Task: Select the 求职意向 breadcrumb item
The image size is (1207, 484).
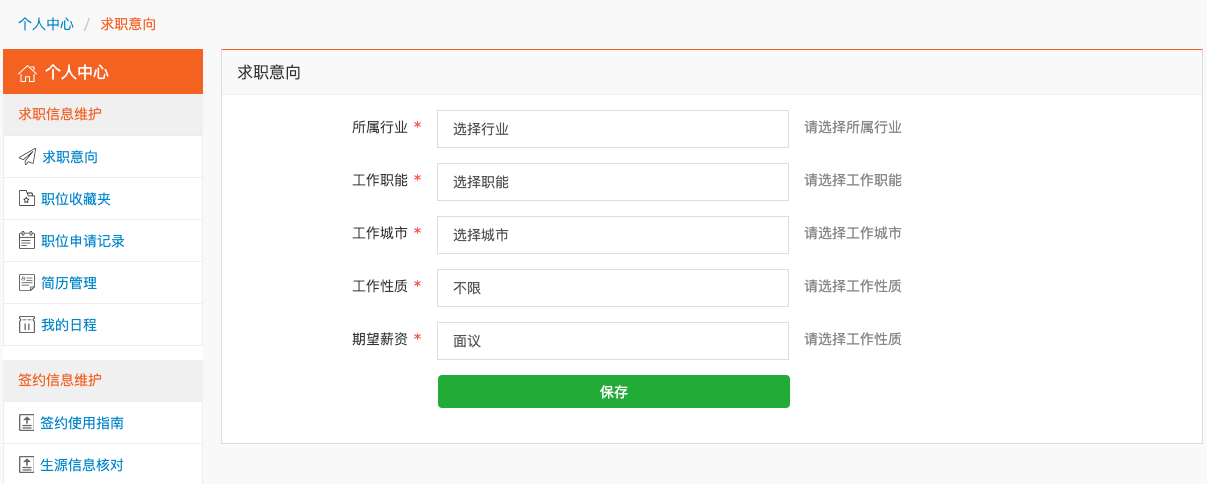Action: (x=128, y=24)
